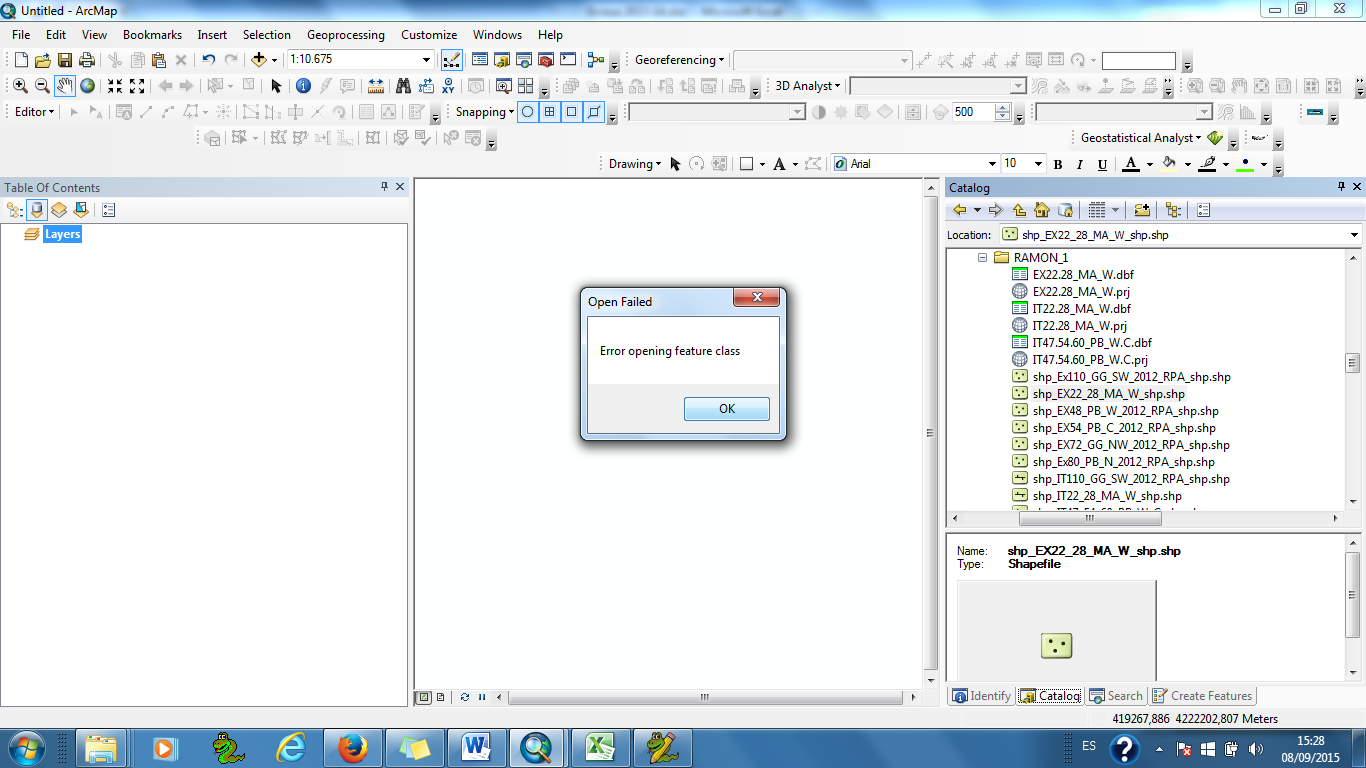Toggle Bold text formatting
The height and width of the screenshot is (768, 1366).
1057,164
